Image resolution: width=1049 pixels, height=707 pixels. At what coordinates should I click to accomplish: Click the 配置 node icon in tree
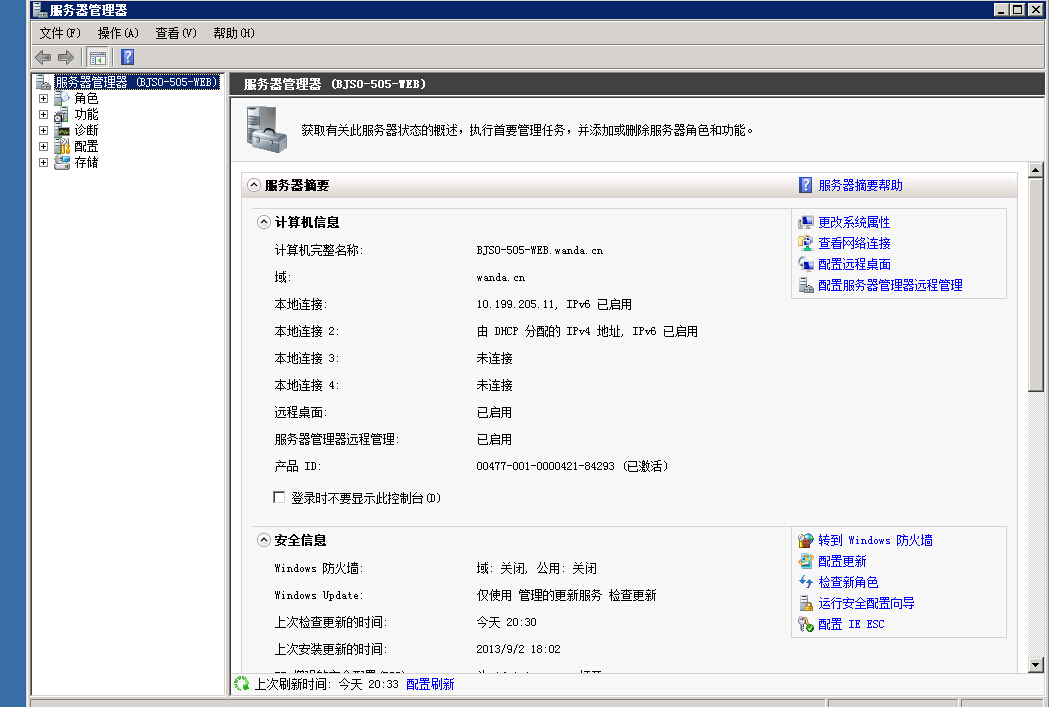62,146
